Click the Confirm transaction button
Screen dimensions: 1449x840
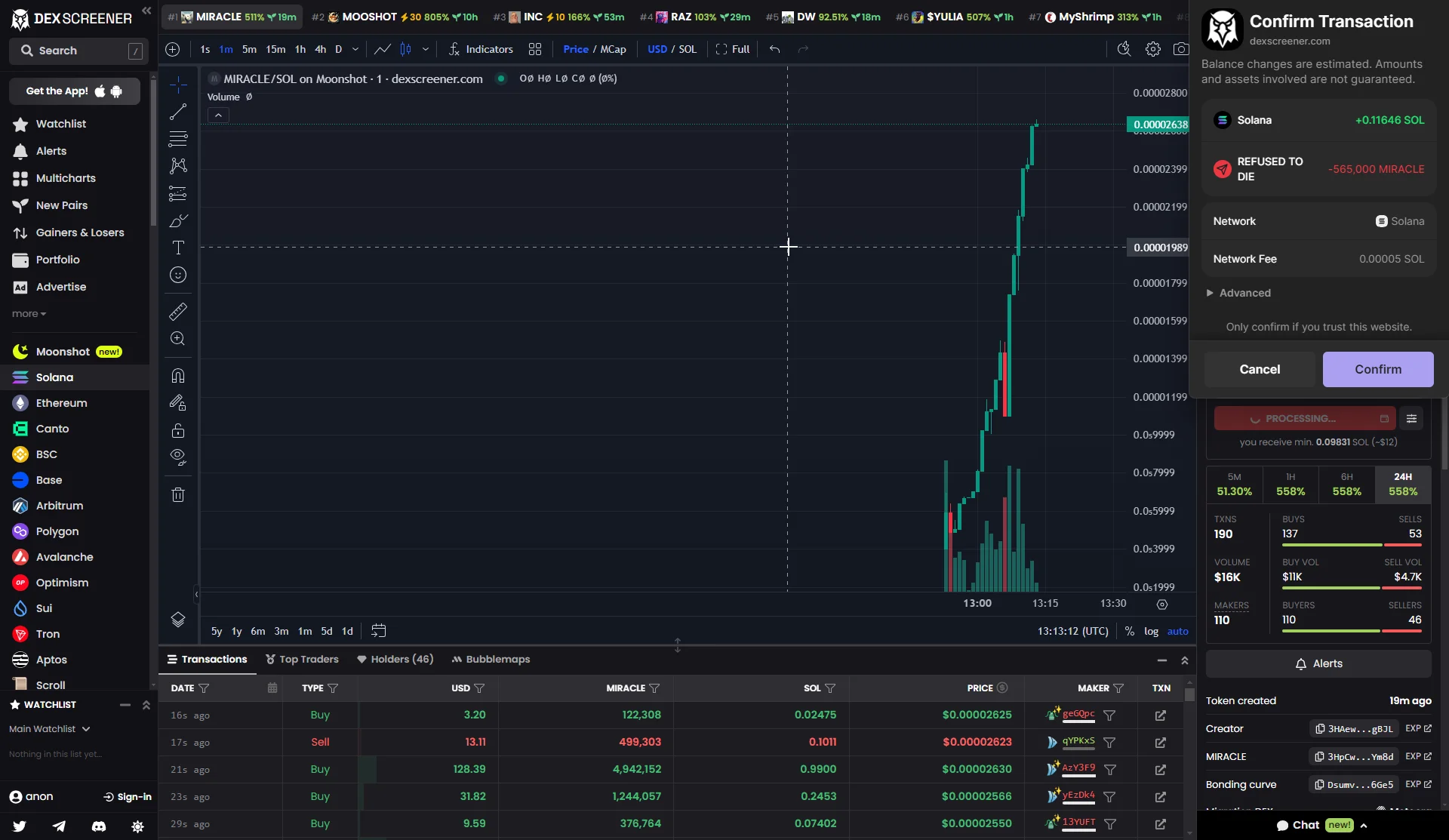click(1377, 369)
